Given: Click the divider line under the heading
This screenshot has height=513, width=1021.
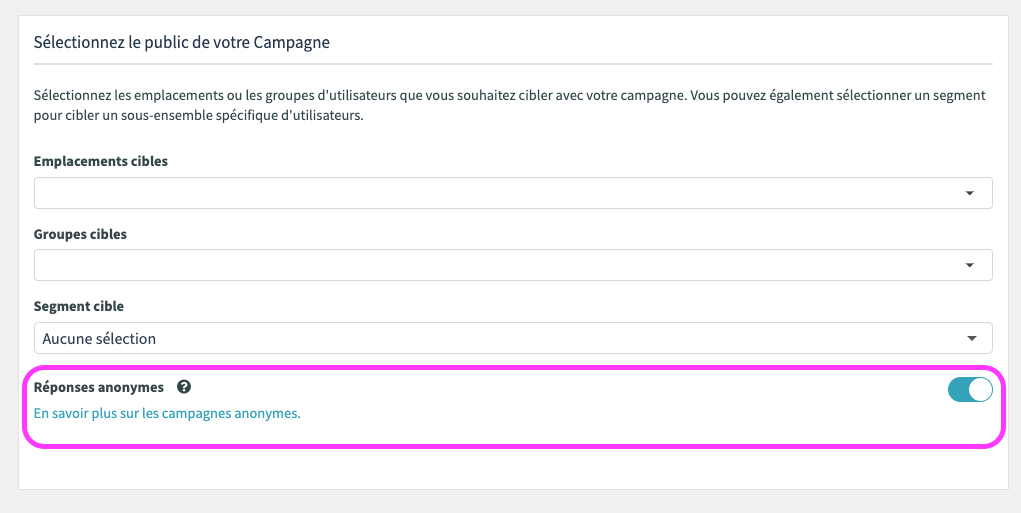Looking at the screenshot, I should click(513, 64).
